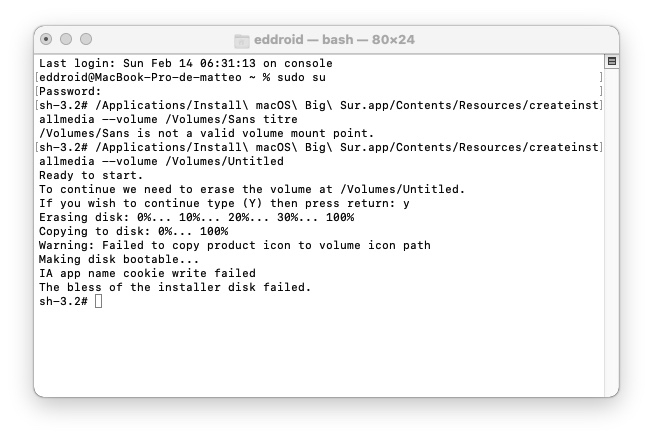Click the 'Copying to disk: 0%... 100%' line
Image resolution: width=653 pixels, height=439 pixels.
click(133, 231)
